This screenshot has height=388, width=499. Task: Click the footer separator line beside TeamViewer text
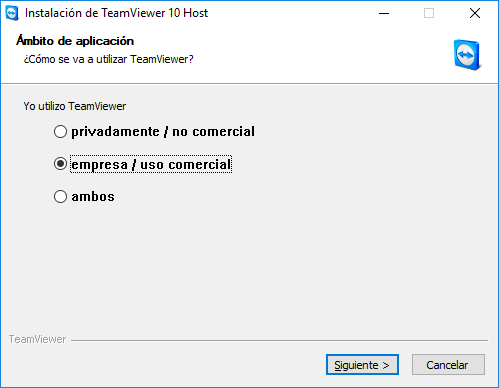pyautogui.click(x=279, y=340)
